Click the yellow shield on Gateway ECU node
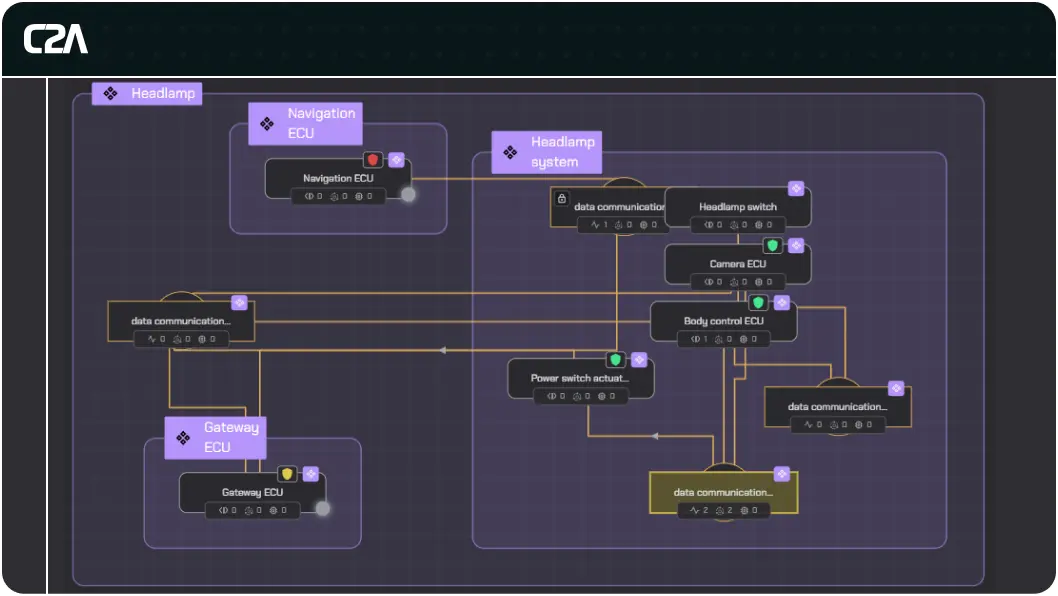Viewport: 1058px width, 596px height. (287, 474)
